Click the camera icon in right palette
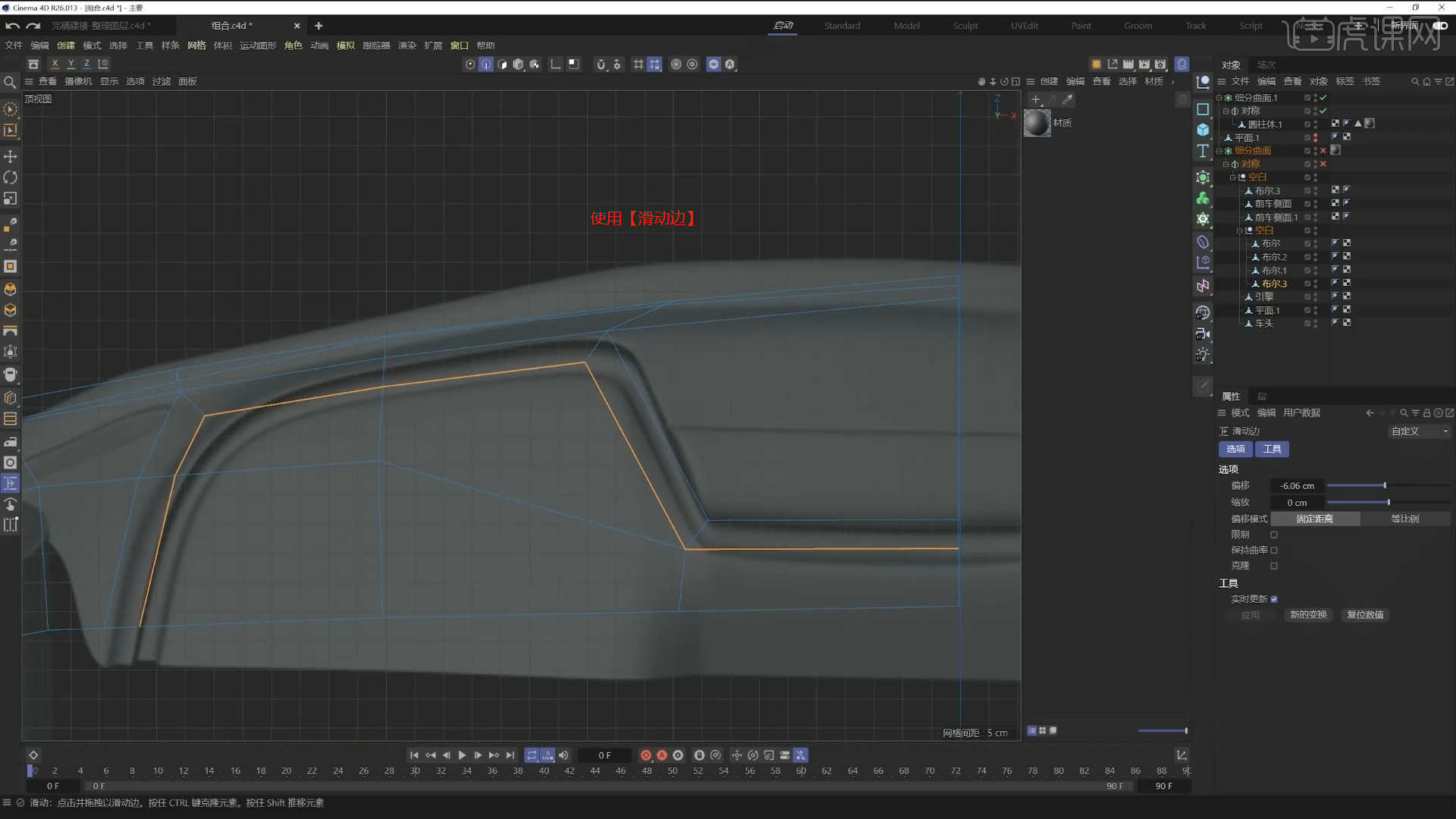The width and height of the screenshot is (1456, 819). [1203, 334]
